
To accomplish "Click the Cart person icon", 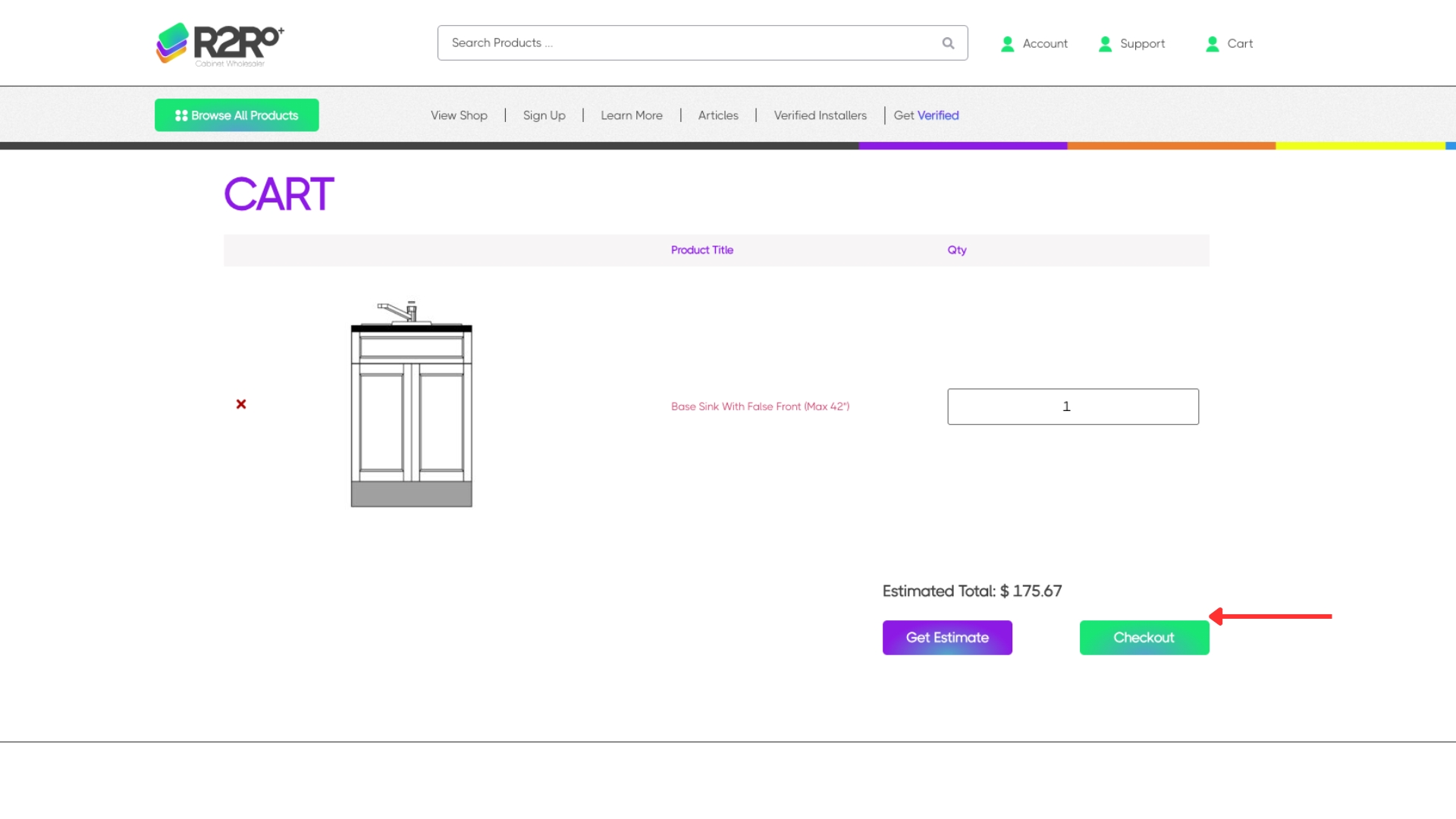I will [x=1212, y=44].
